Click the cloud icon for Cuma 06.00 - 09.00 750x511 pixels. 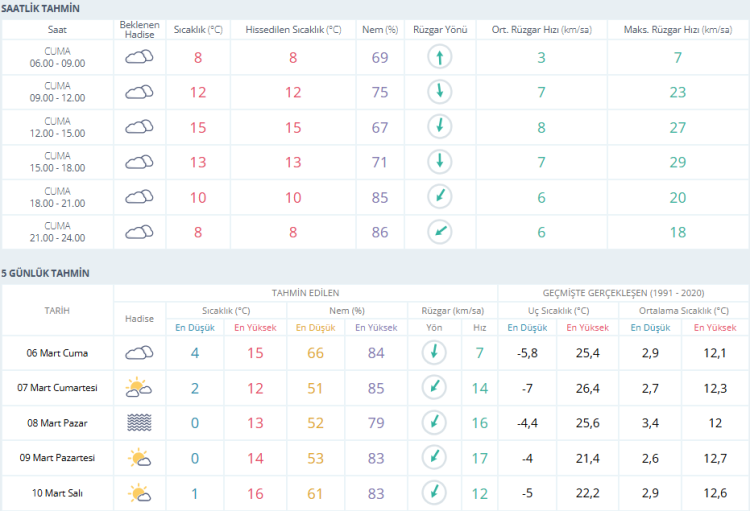point(139,58)
